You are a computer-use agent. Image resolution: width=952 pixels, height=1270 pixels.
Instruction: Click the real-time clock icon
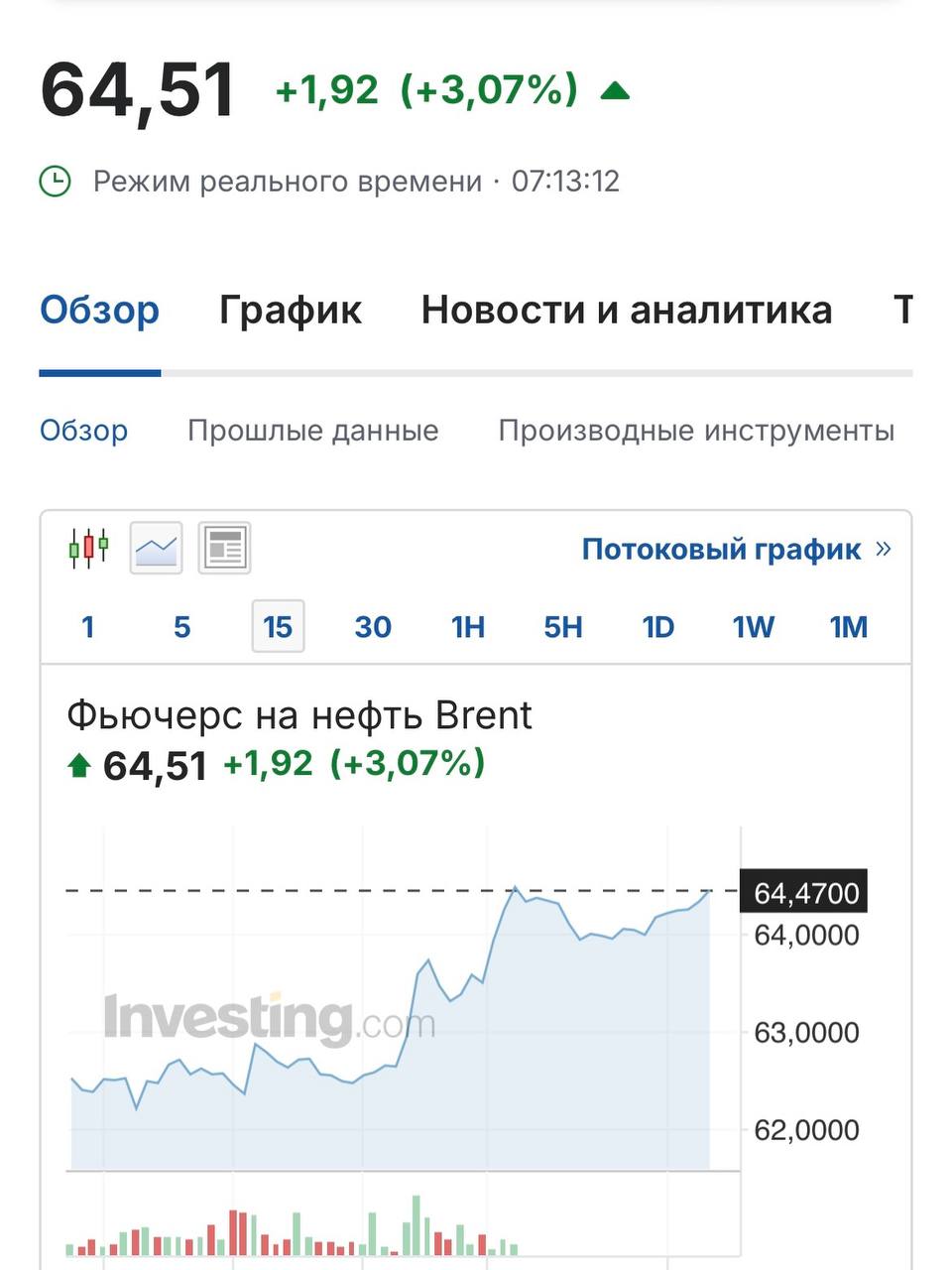tap(55, 182)
